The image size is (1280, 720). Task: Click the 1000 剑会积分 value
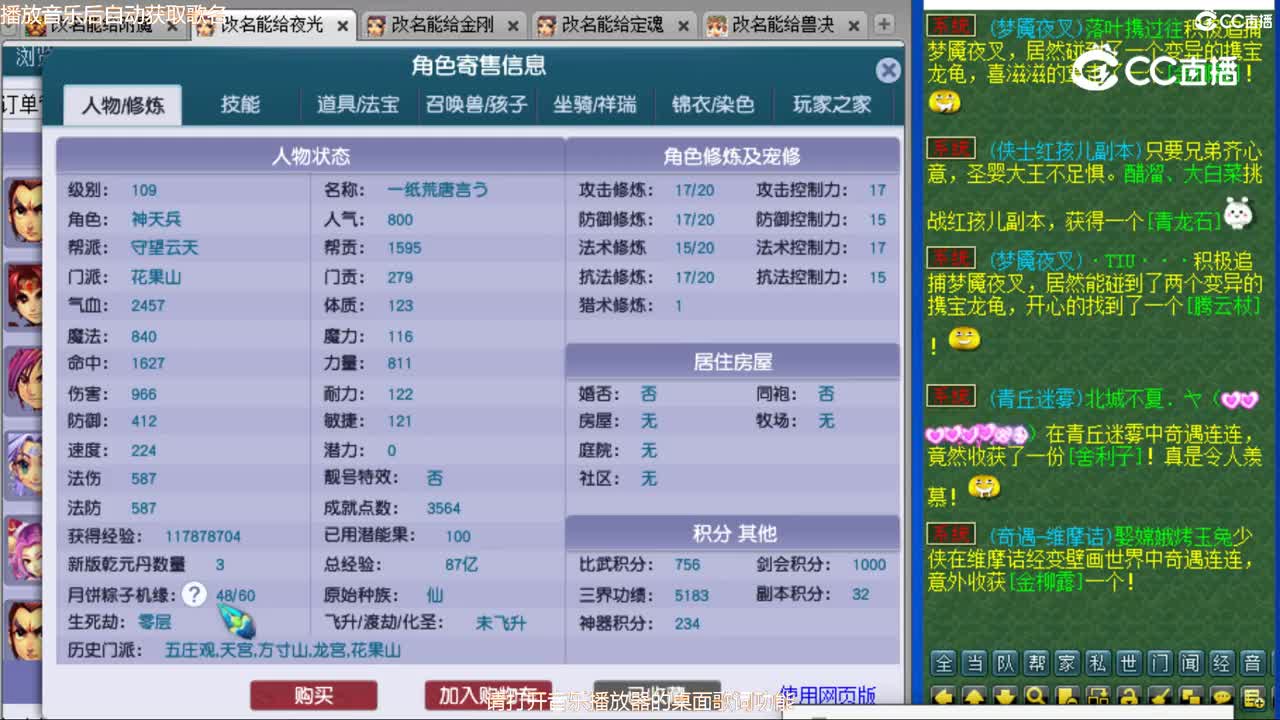pyautogui.click(x=869, y=565)
